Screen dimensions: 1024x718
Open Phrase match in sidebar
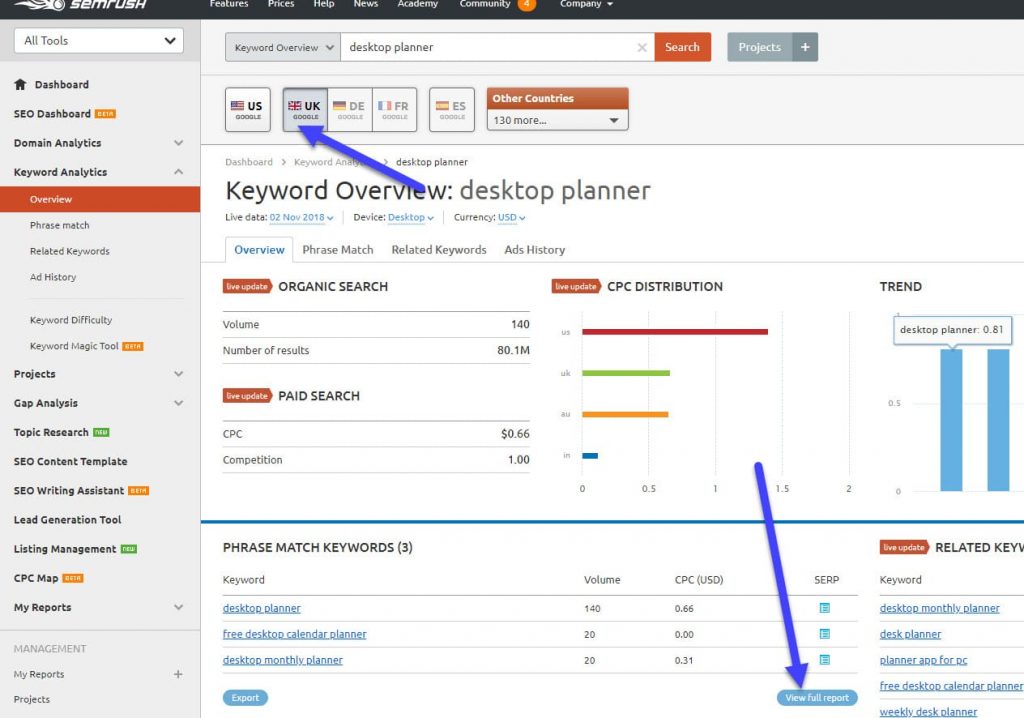pyautogui.click(x=59, y=225)
